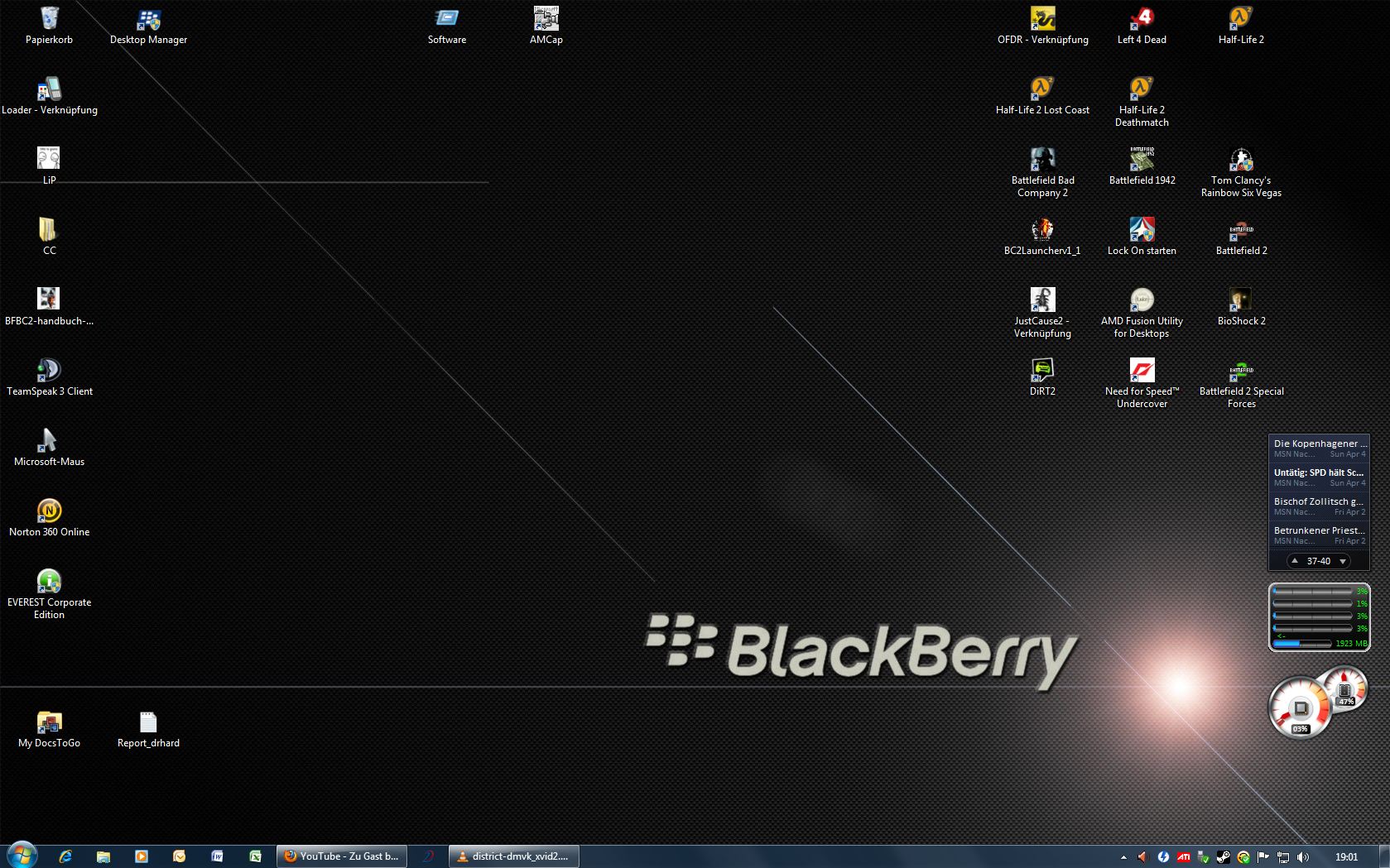
Task: Launch Excel from the taskbar
Action: (256, 856)
